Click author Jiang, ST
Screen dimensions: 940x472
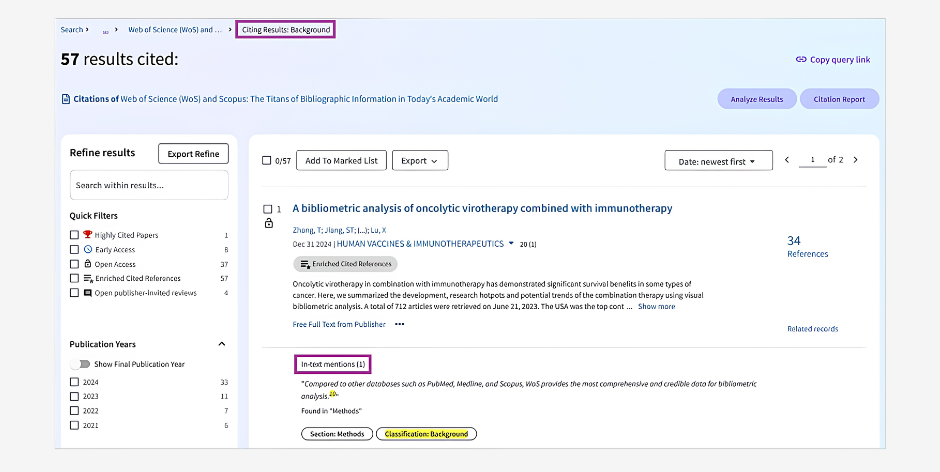click(338, 230)
